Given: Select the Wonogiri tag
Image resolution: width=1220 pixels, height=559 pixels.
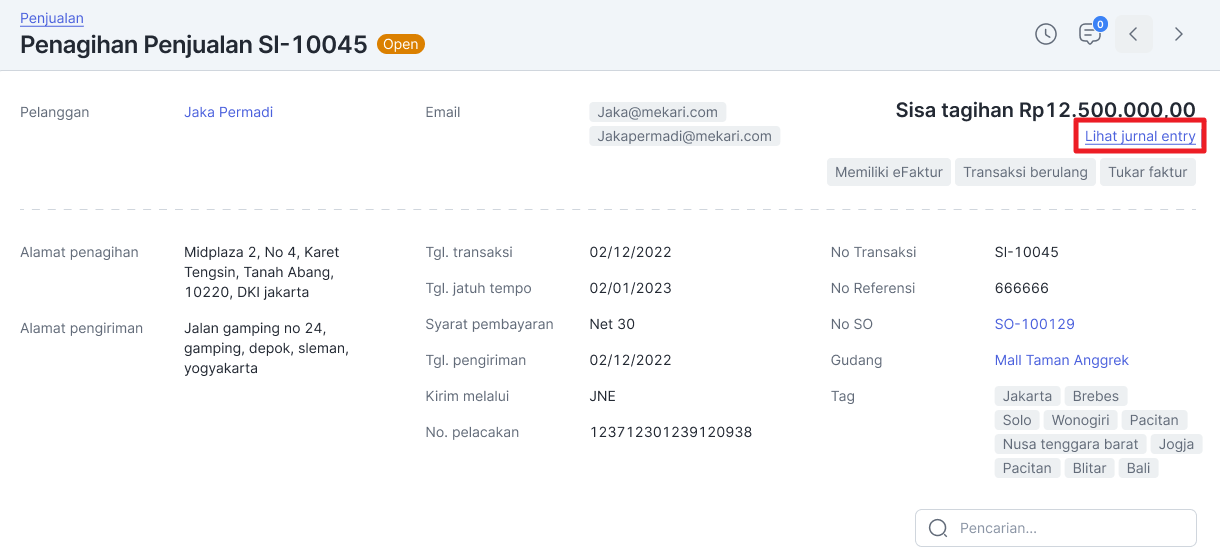Looking at the screenshot, I should click(x=1080, y=420).
